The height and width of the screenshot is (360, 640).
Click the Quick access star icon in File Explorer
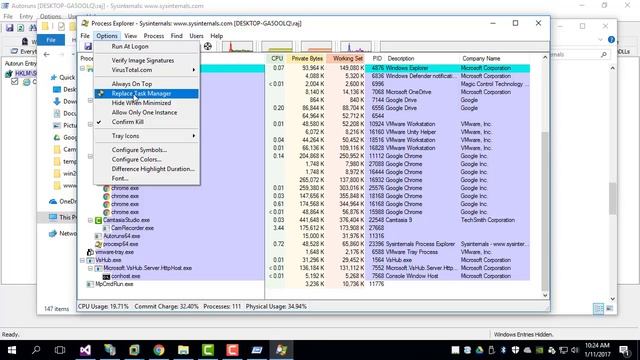pyautogui.click(x=53, y=77)
